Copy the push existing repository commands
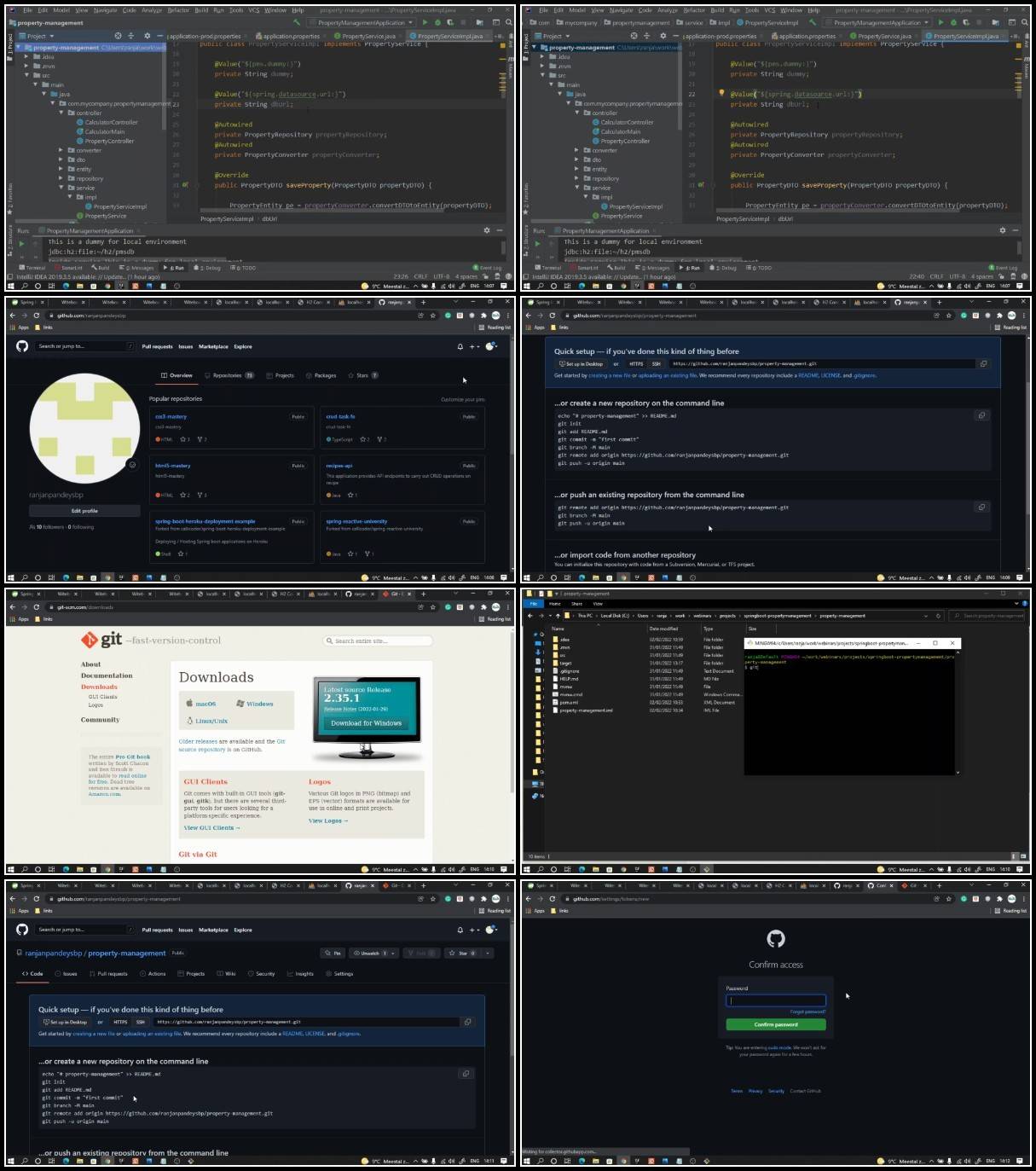 [981, 507]
